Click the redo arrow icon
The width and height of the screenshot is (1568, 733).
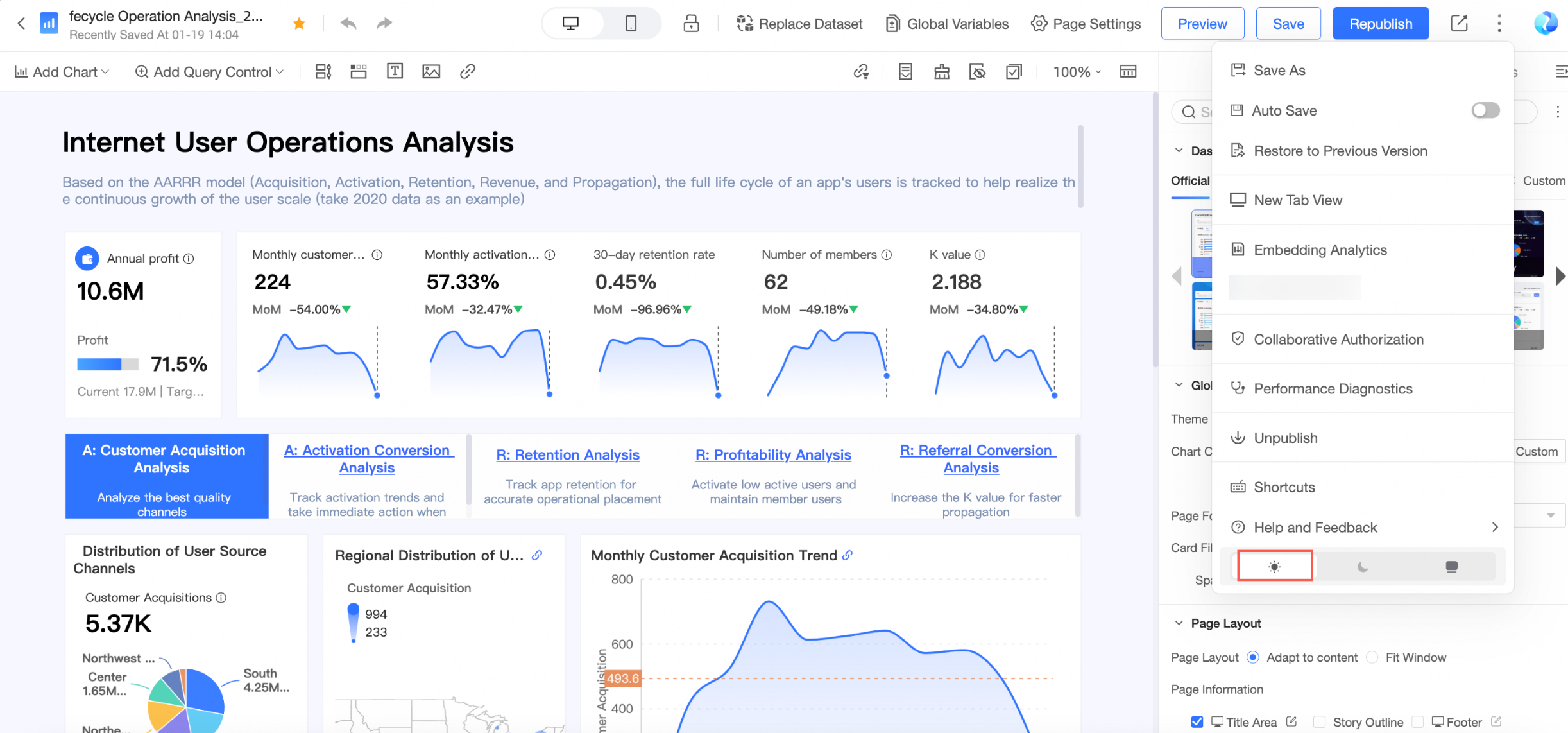coord(384,24)
